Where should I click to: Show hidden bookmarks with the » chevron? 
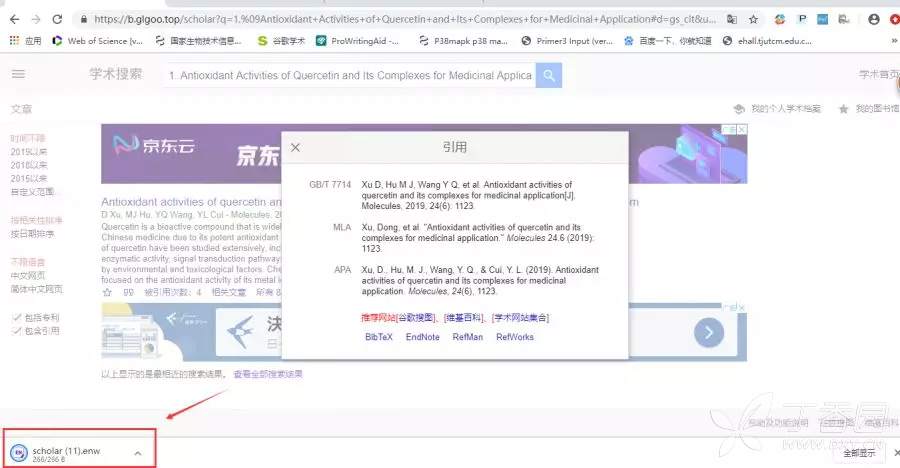[894, 41]
